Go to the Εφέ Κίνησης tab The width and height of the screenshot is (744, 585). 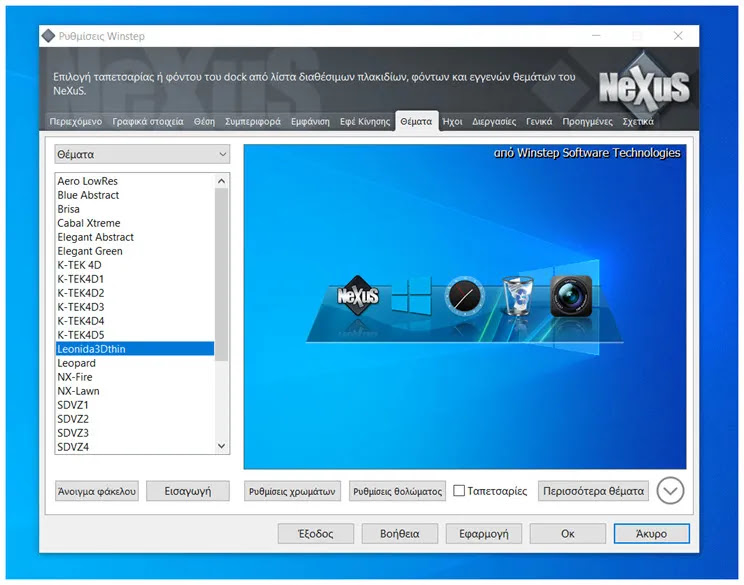click(x=364, y=121)
